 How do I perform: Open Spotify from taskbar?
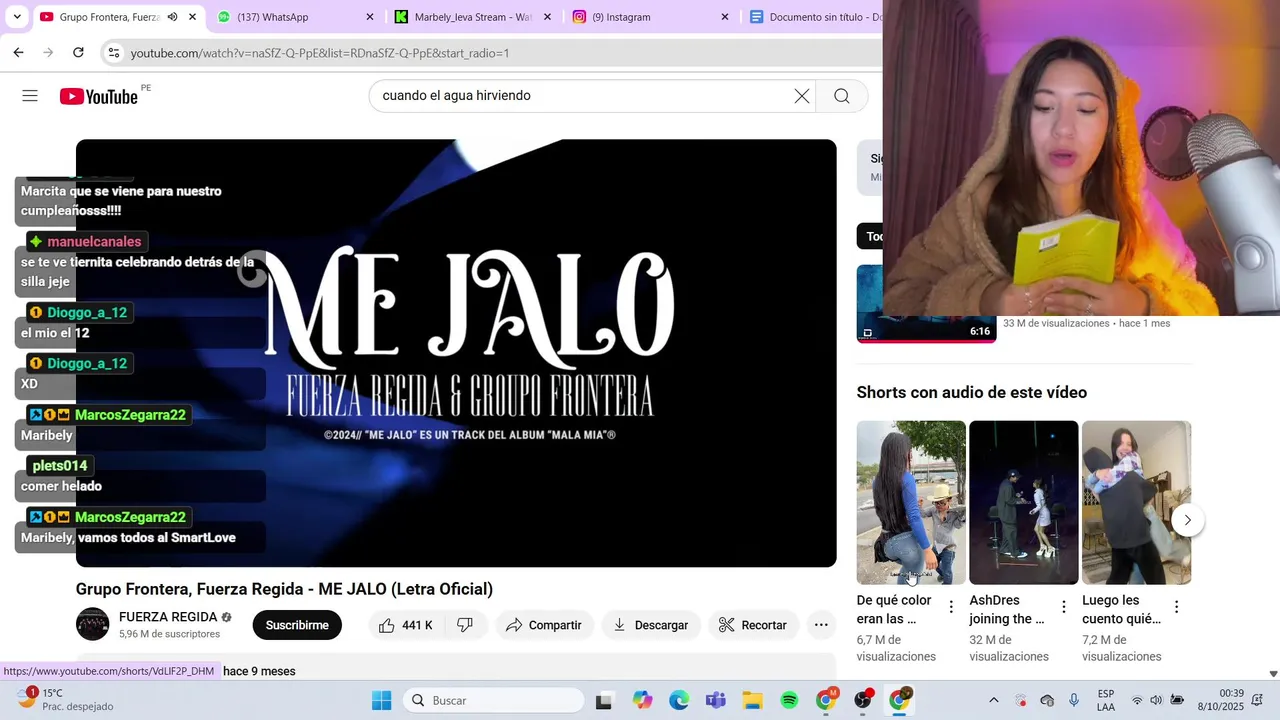[x=789, y=700]
